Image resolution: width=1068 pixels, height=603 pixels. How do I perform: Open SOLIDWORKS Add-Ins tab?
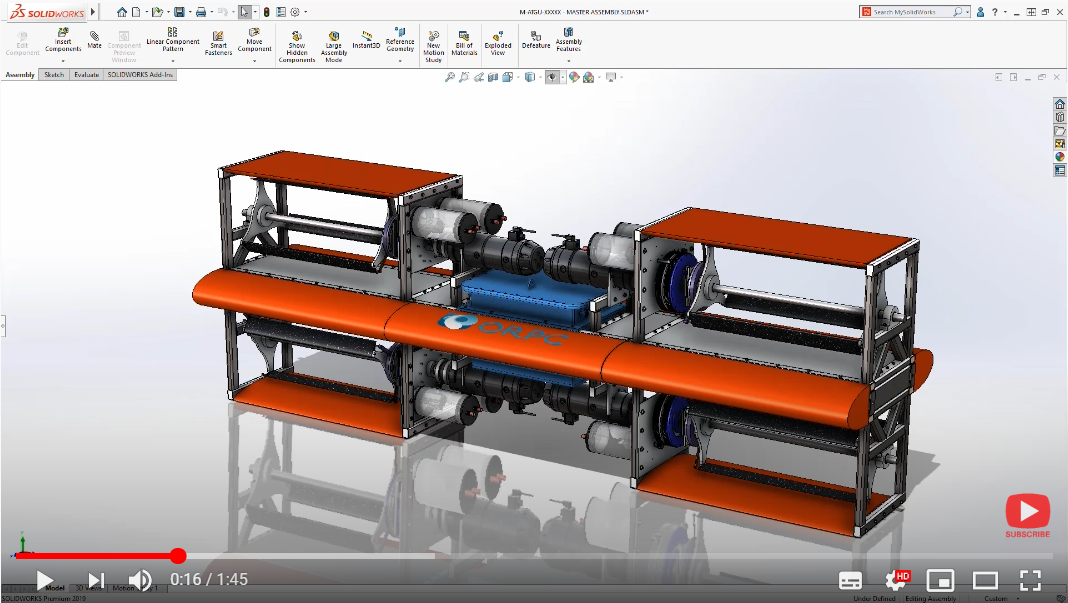pyautogui.click(x=140, y=75)
